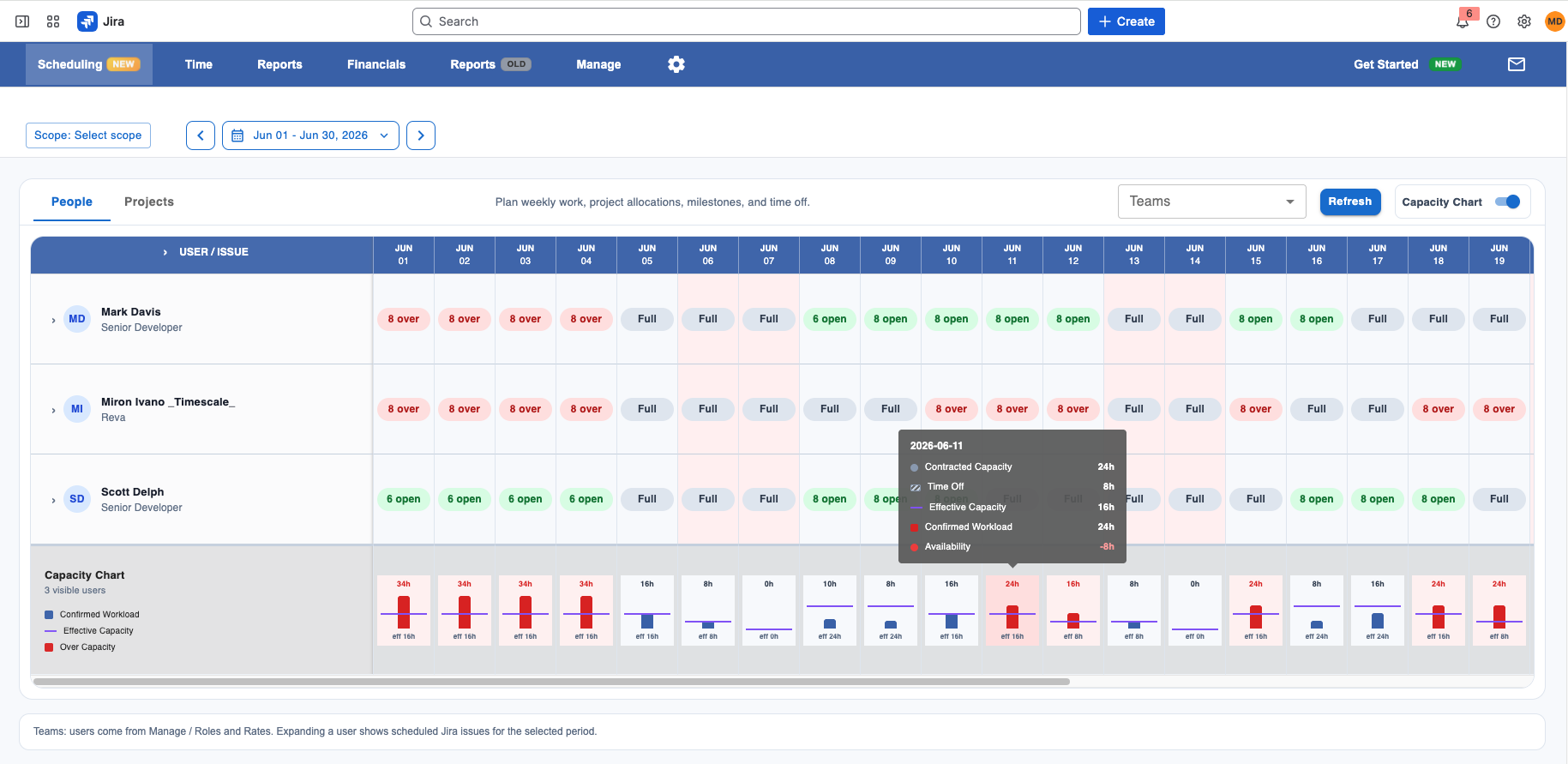Open the Jun 01 - Jun 30 date picker
The width and height of the screenshot is (1568, 764).
point(310,135)
